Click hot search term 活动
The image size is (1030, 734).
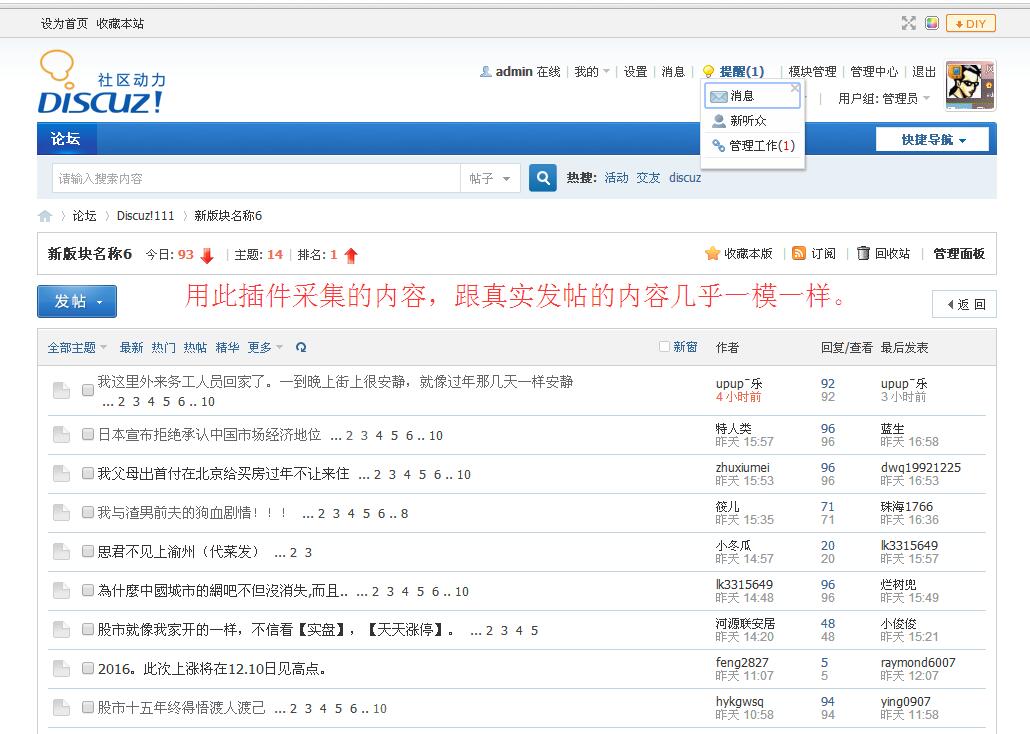(x=616, y=177)
